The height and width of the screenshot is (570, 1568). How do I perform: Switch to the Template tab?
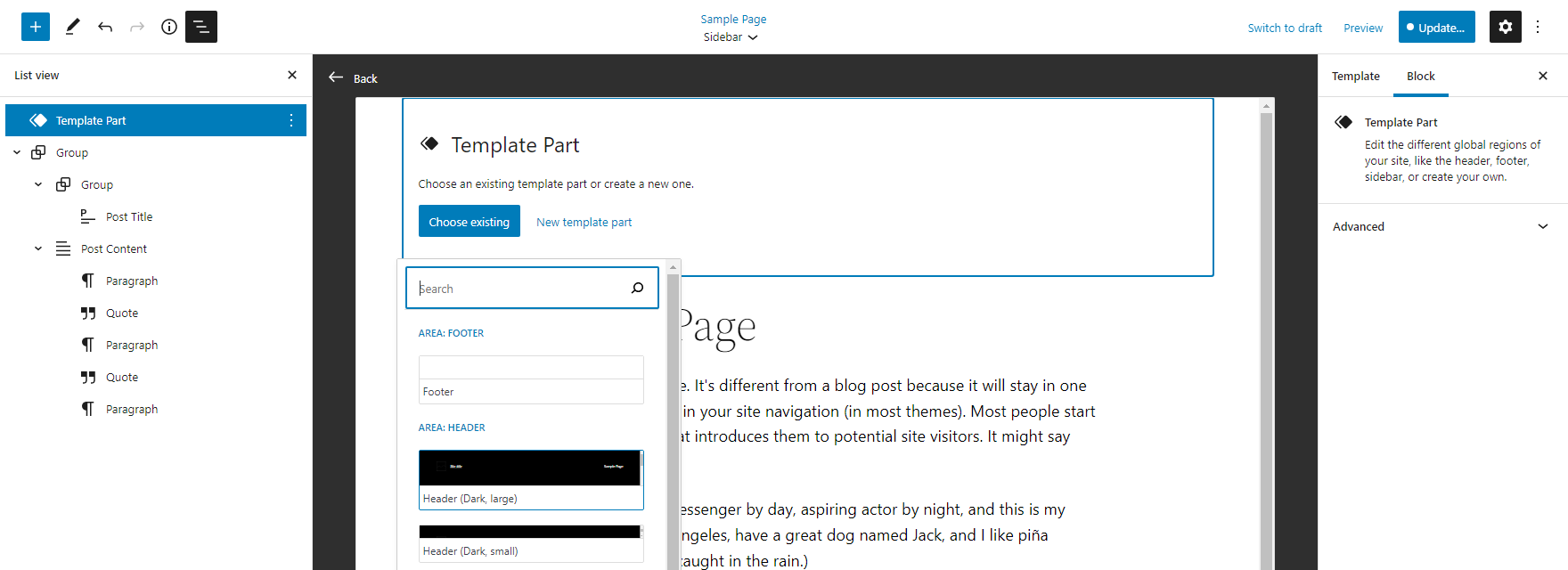(x=1355, y=77)
